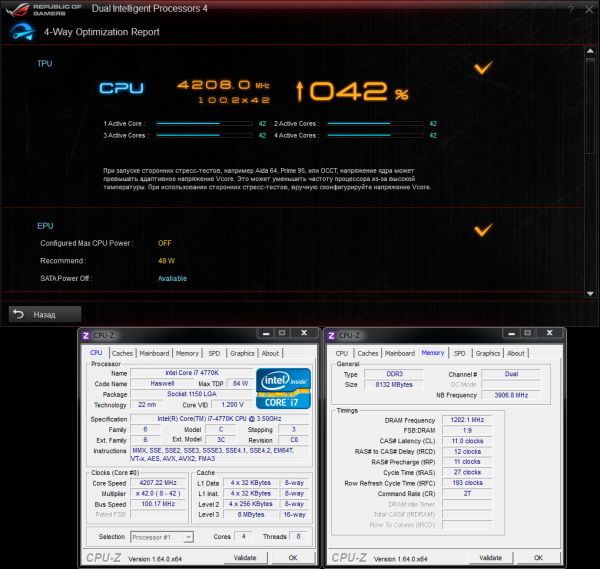
Task: Click scrollbar down arrow in report
Action: tap(590, 293)
